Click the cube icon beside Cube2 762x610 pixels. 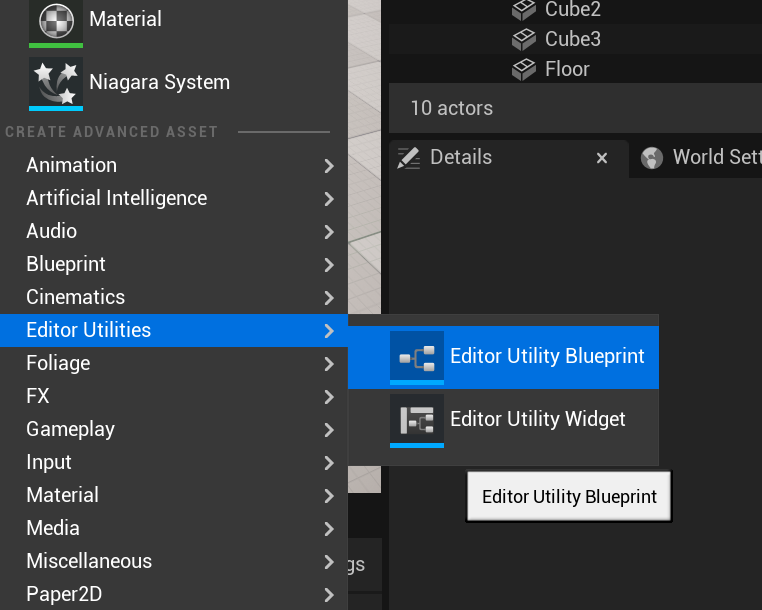524,10
